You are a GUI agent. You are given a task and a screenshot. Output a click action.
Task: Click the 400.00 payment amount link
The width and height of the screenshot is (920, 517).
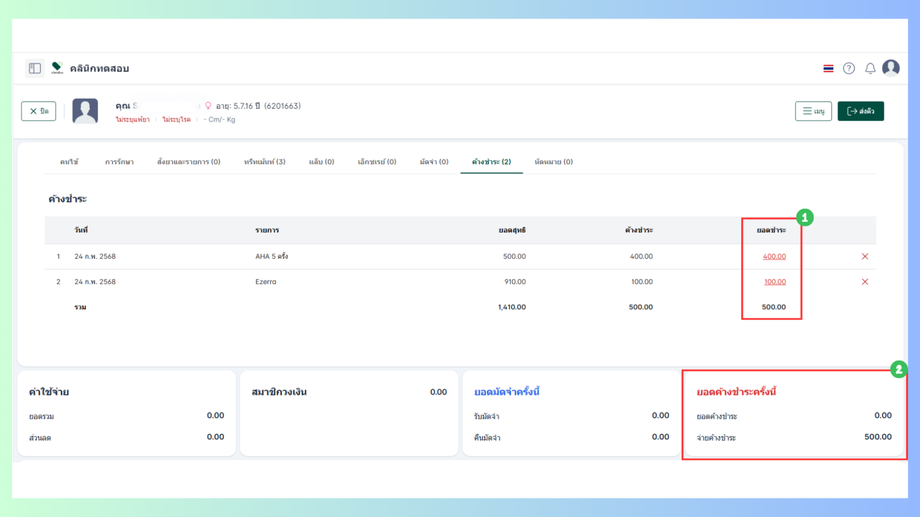click(x=774, y=256)
